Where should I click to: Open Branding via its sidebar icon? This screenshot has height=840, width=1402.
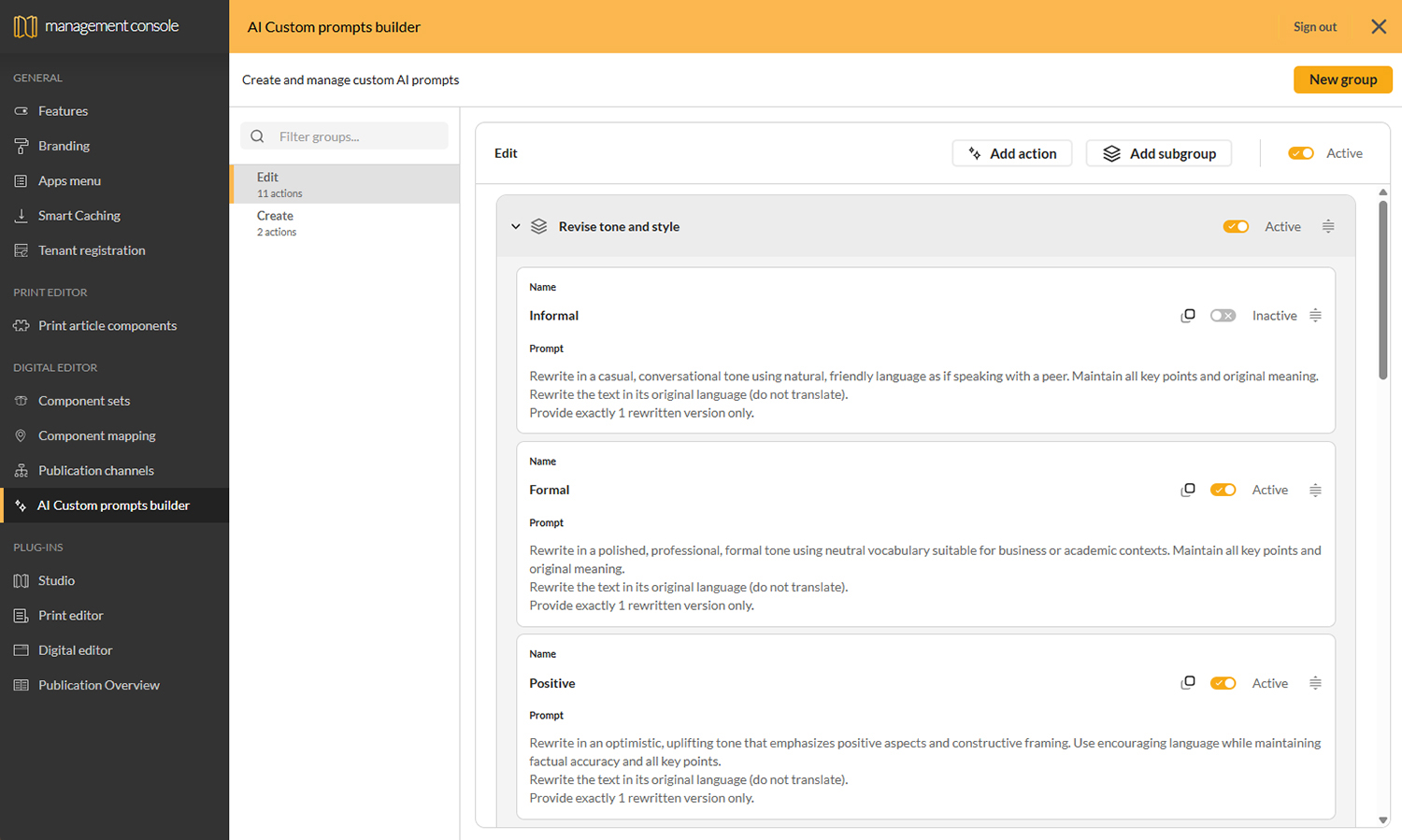point(19,146)
